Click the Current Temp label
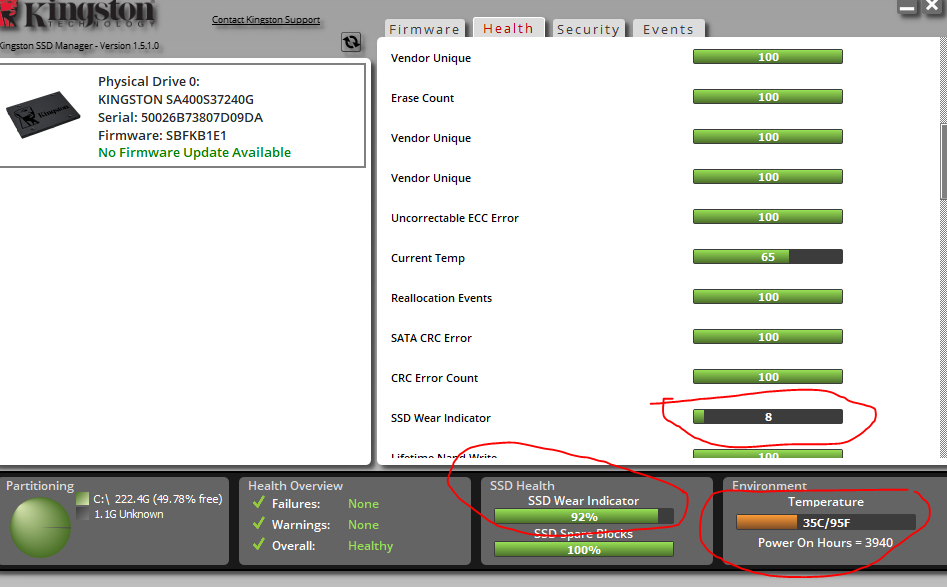Viewport: 947px width, 587px height. [x=428, y=258]
